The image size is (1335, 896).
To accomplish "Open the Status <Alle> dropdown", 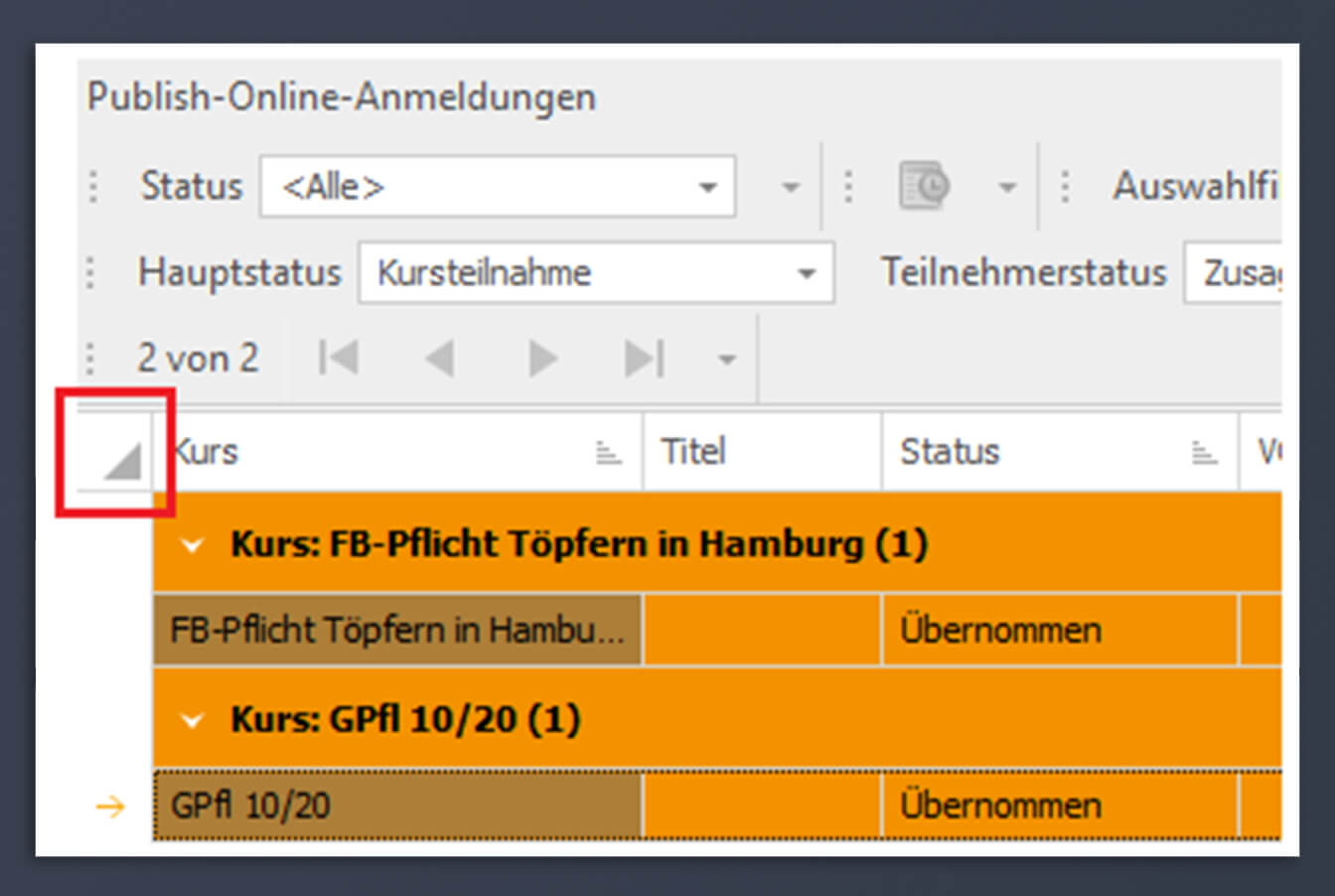I will [x=498, y=186].
